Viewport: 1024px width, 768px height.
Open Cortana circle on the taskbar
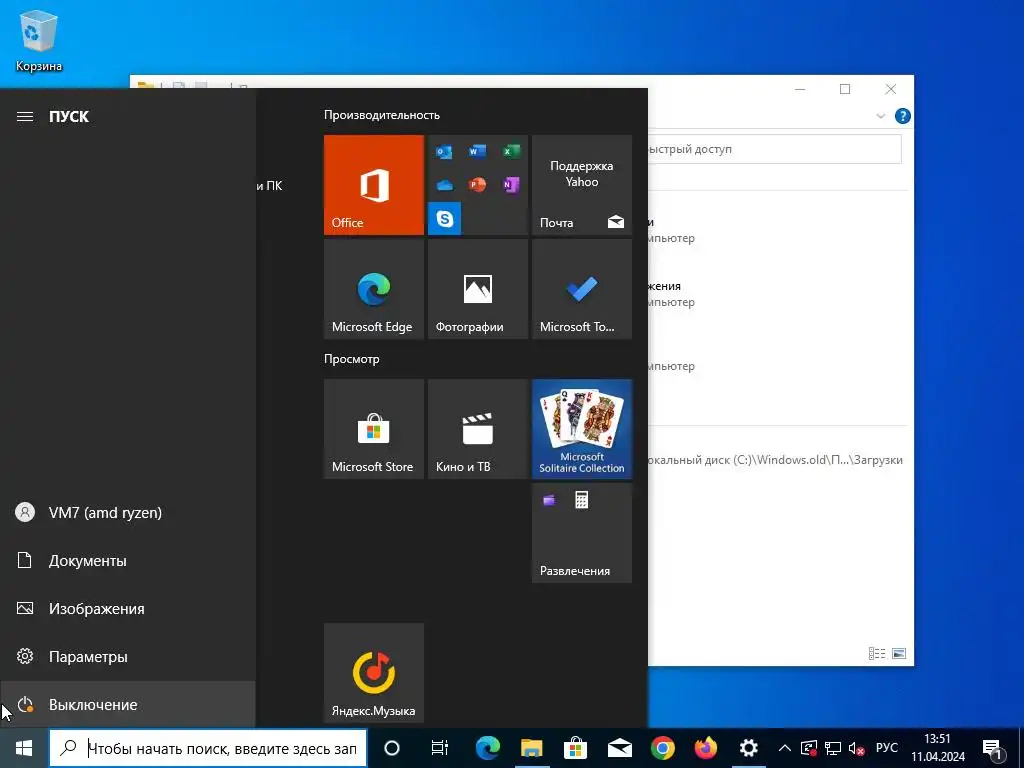pyautogui.click(x=391, y=748)
